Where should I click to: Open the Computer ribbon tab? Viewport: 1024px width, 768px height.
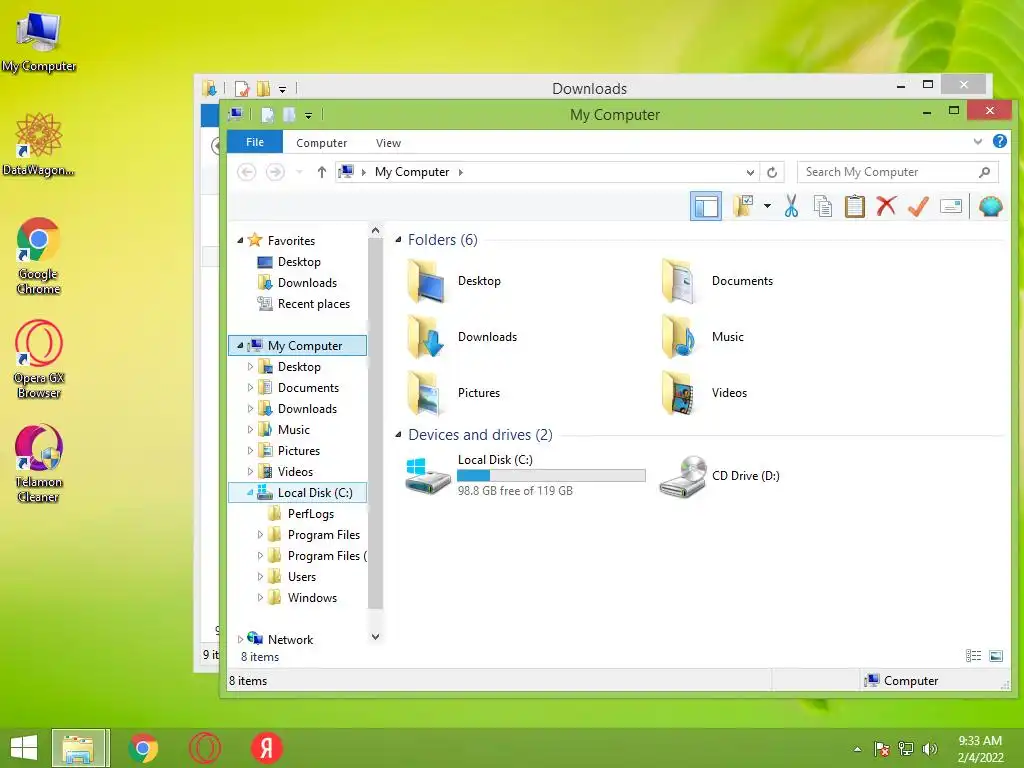(x=321, y=142)
